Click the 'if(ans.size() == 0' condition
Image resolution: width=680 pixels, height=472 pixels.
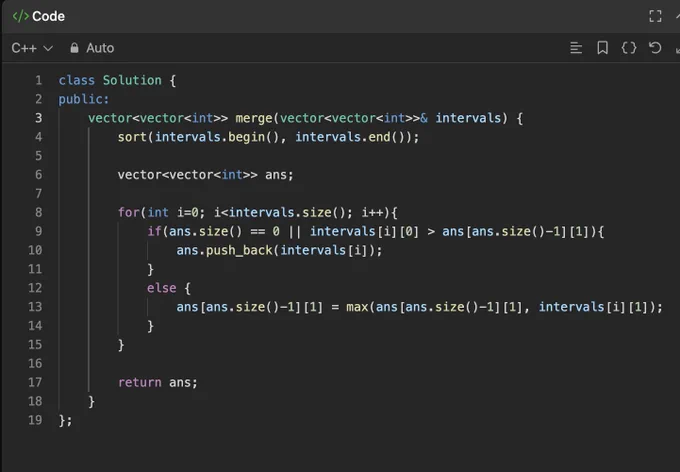[x=213, y=231]
